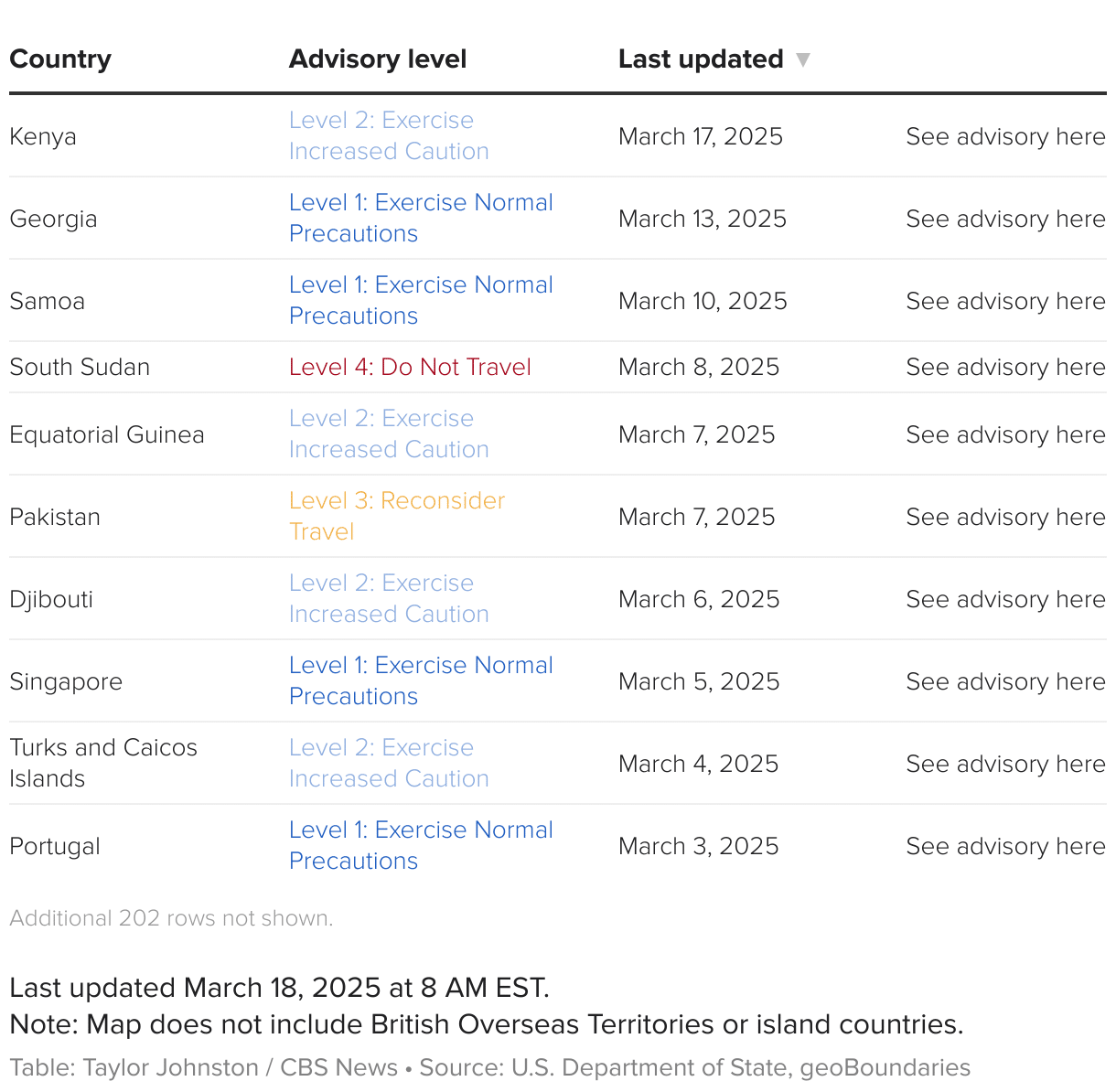Open See advisory here link for Pakistan
The height and width of the screenshot is (1092, 1116).
pyautogui.click(x=1005, y=517)
